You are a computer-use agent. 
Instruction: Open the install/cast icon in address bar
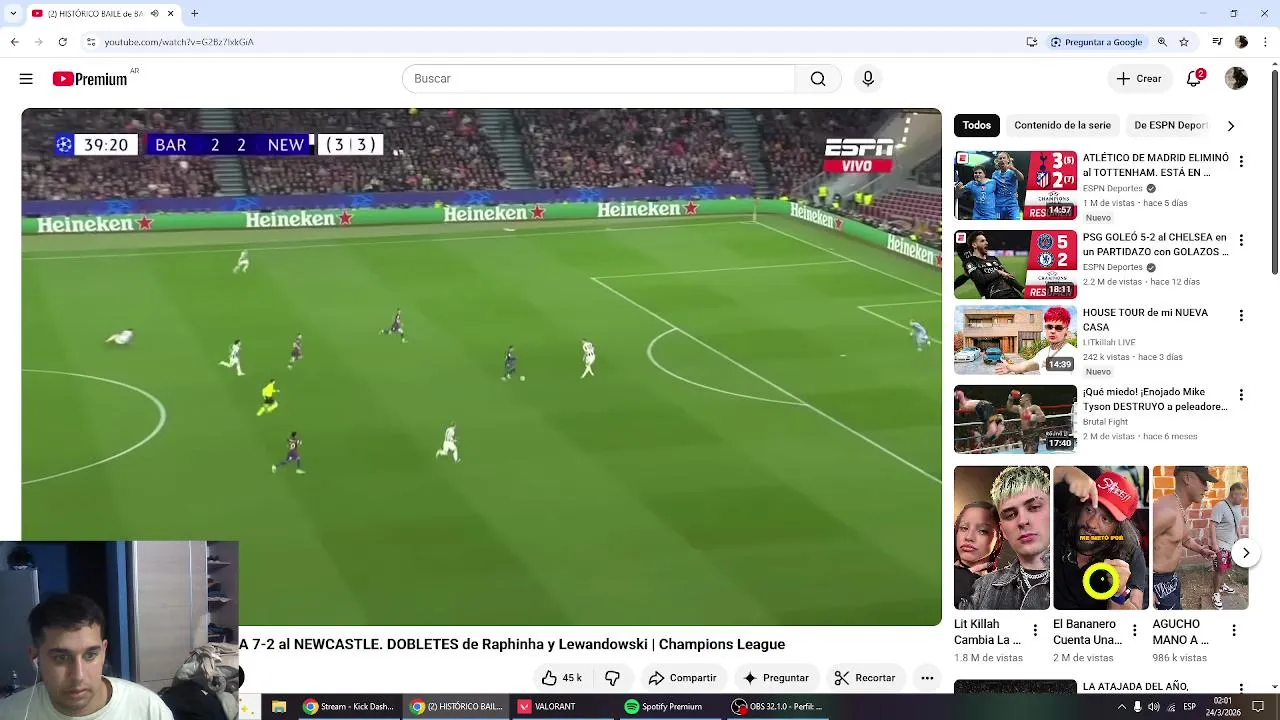(1031, 42)
